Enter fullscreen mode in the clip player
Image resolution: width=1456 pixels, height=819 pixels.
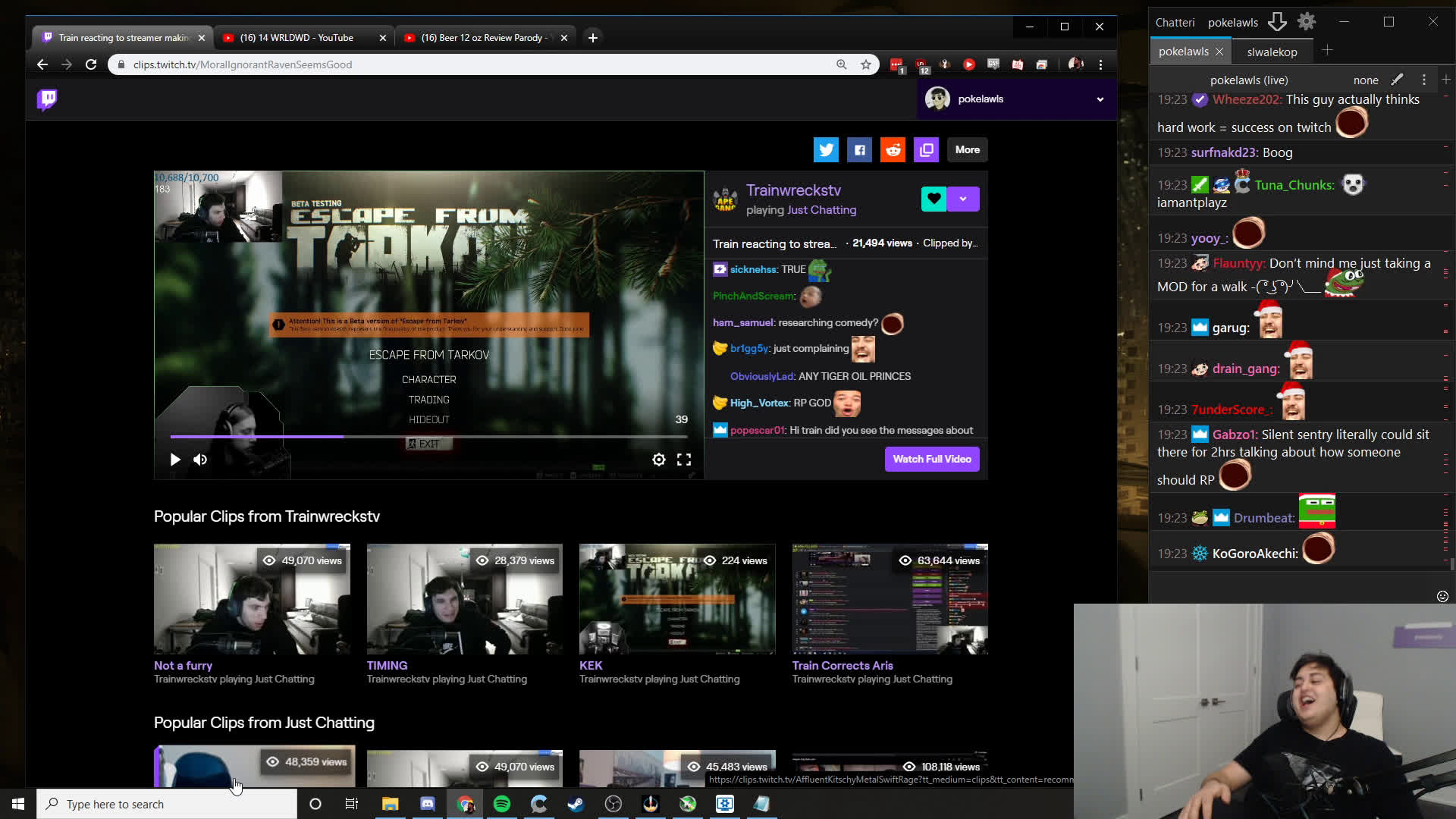684,459
